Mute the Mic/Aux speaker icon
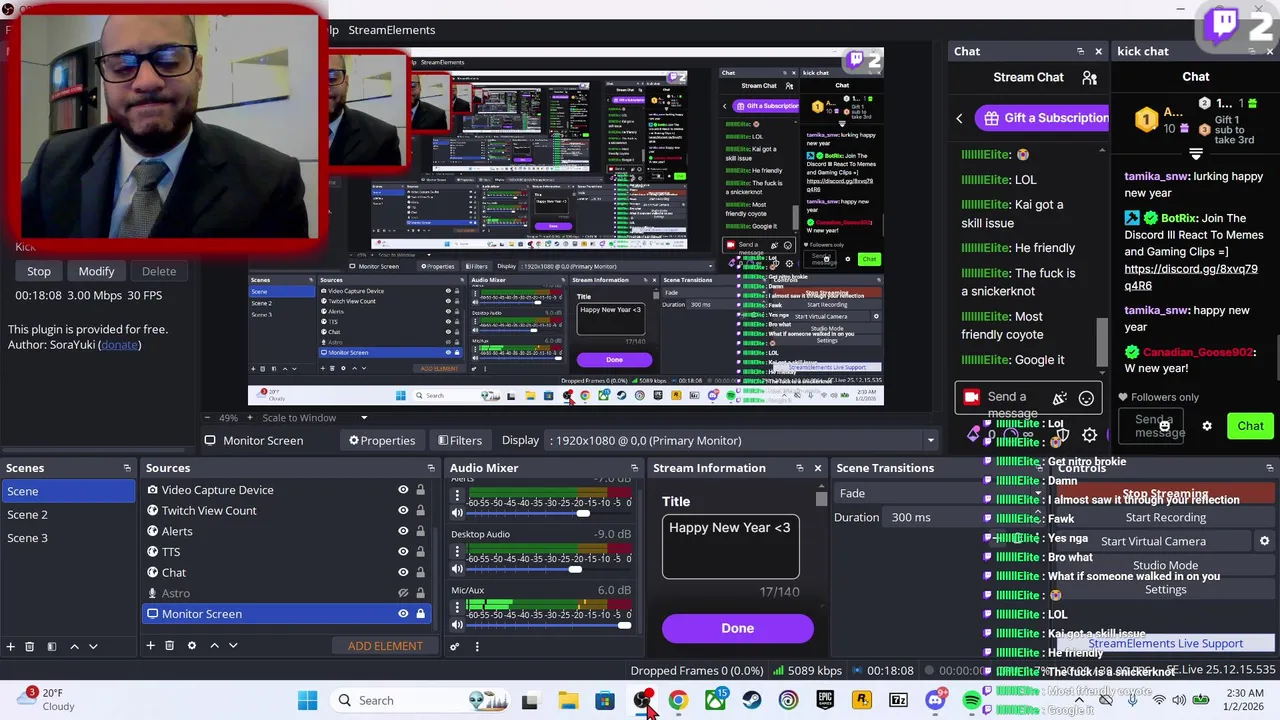This screenshot has height=720, width=1280. (x=457, y=625)
